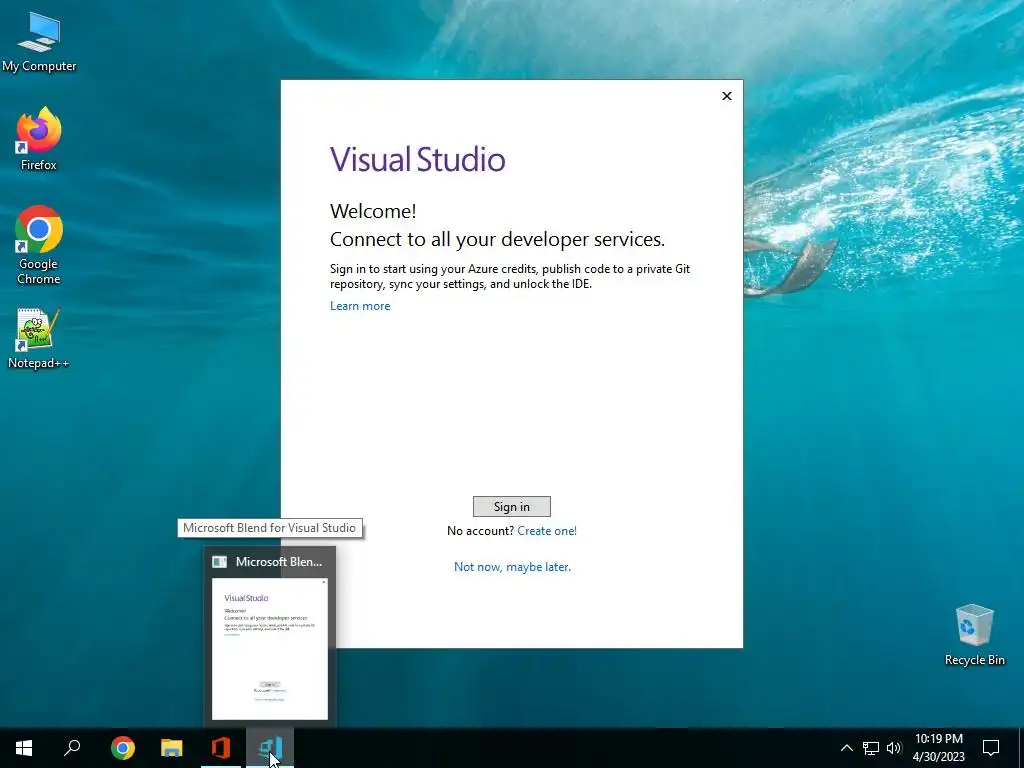Screen dimensions: 1024x768
Task: Open the Learn more link
Action: point(360,306)
